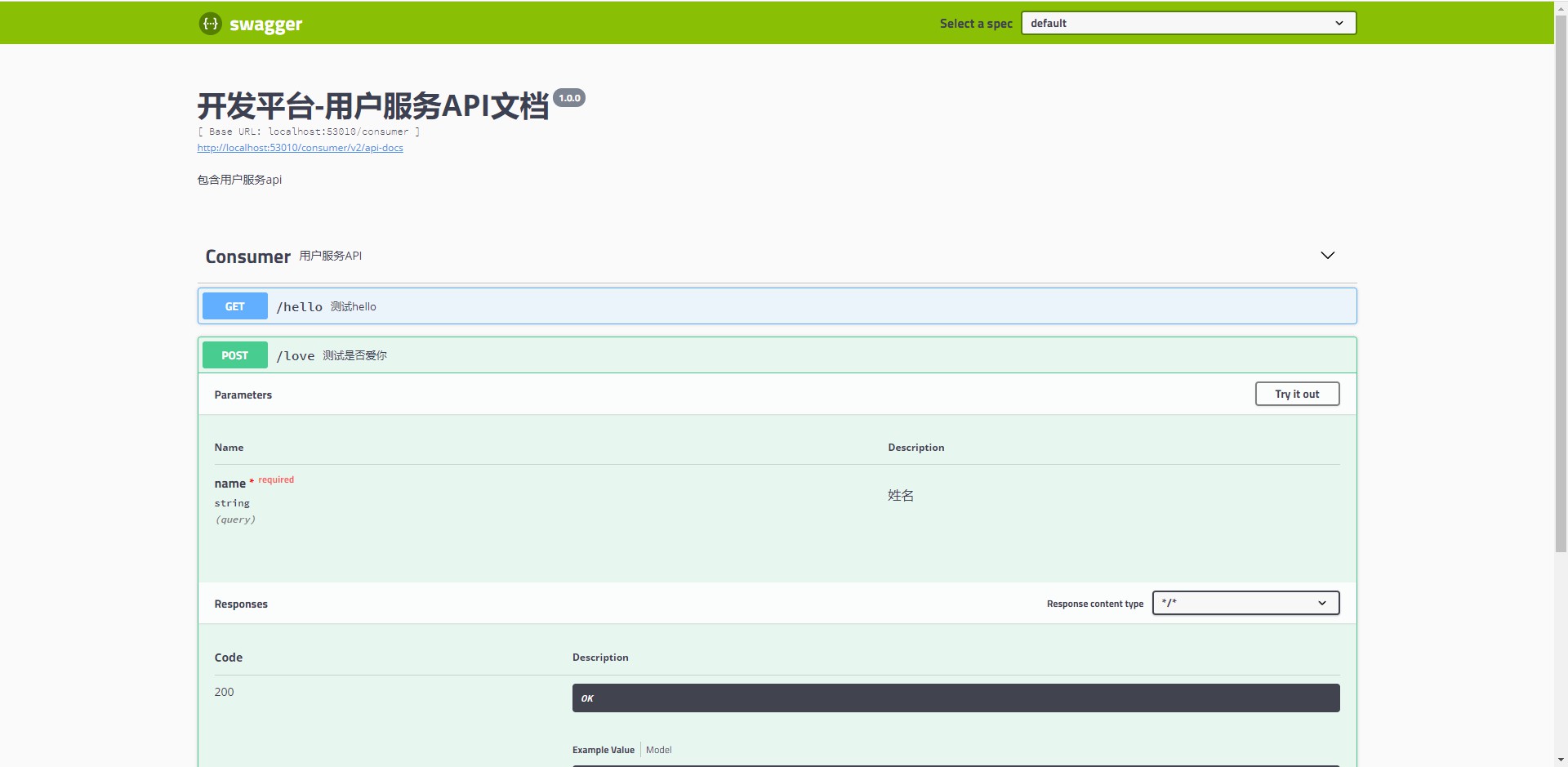
Task: Click the Swagger logo icon
Action: [210, 24]
